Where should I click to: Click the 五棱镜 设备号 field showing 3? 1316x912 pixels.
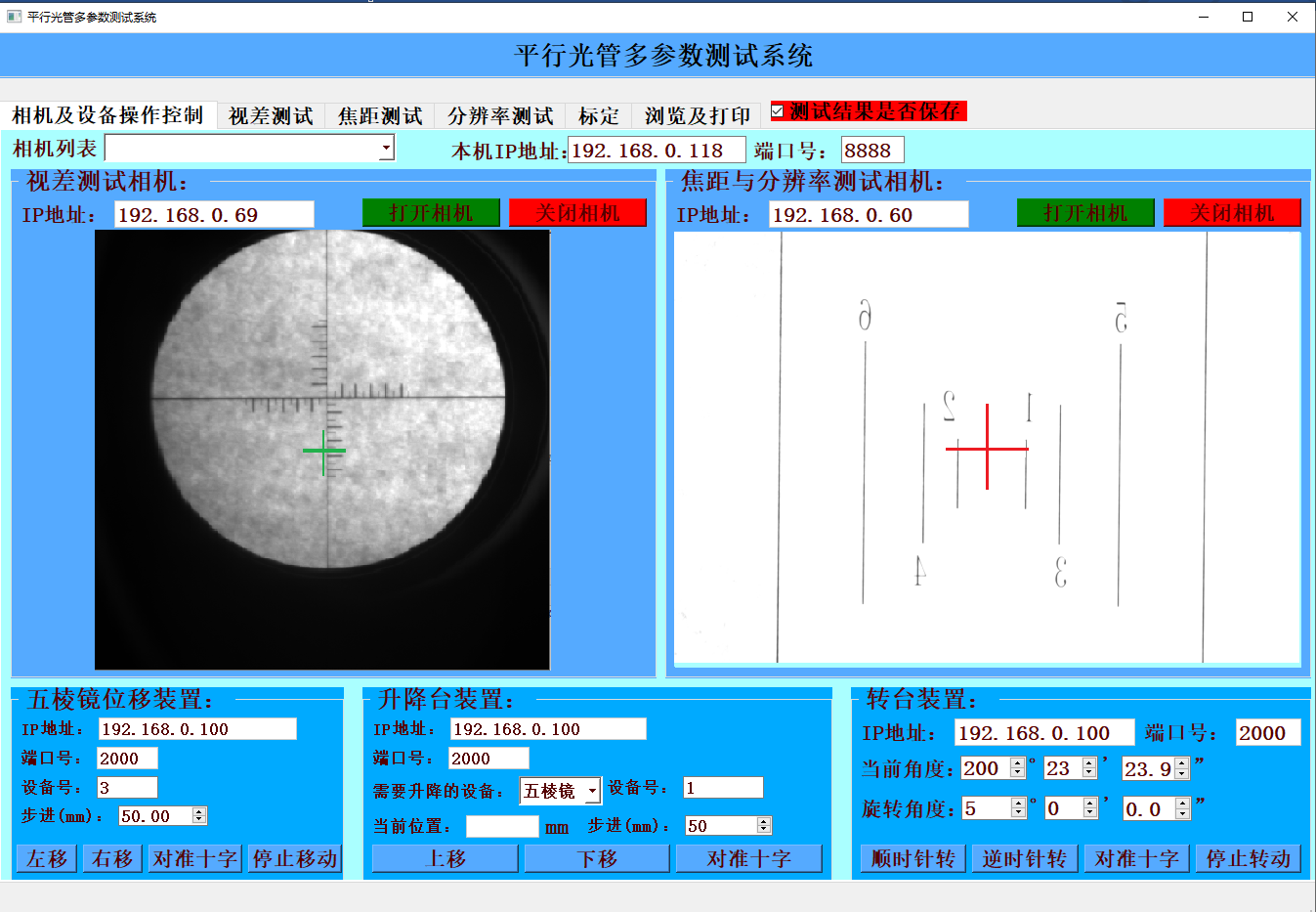click(x=127, y=788)
